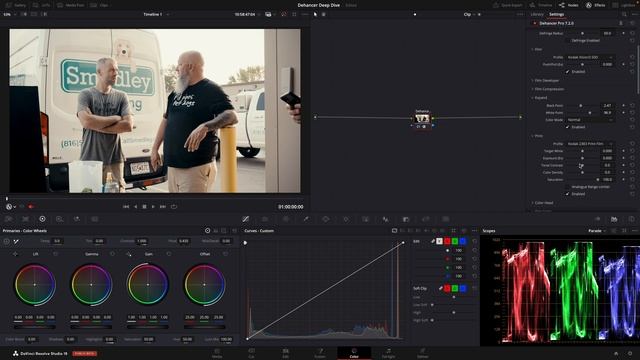Open the Color Mode Normal dropdown

click(590, 120)
